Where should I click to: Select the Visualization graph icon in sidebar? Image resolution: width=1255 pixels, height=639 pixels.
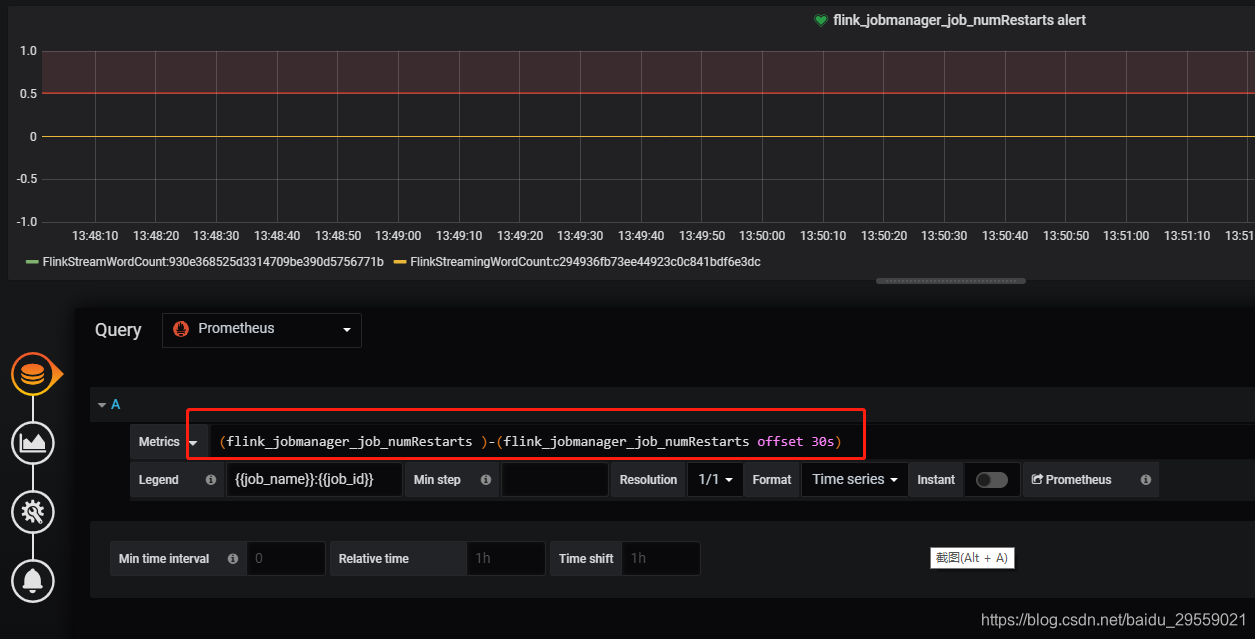click(33, 443)
